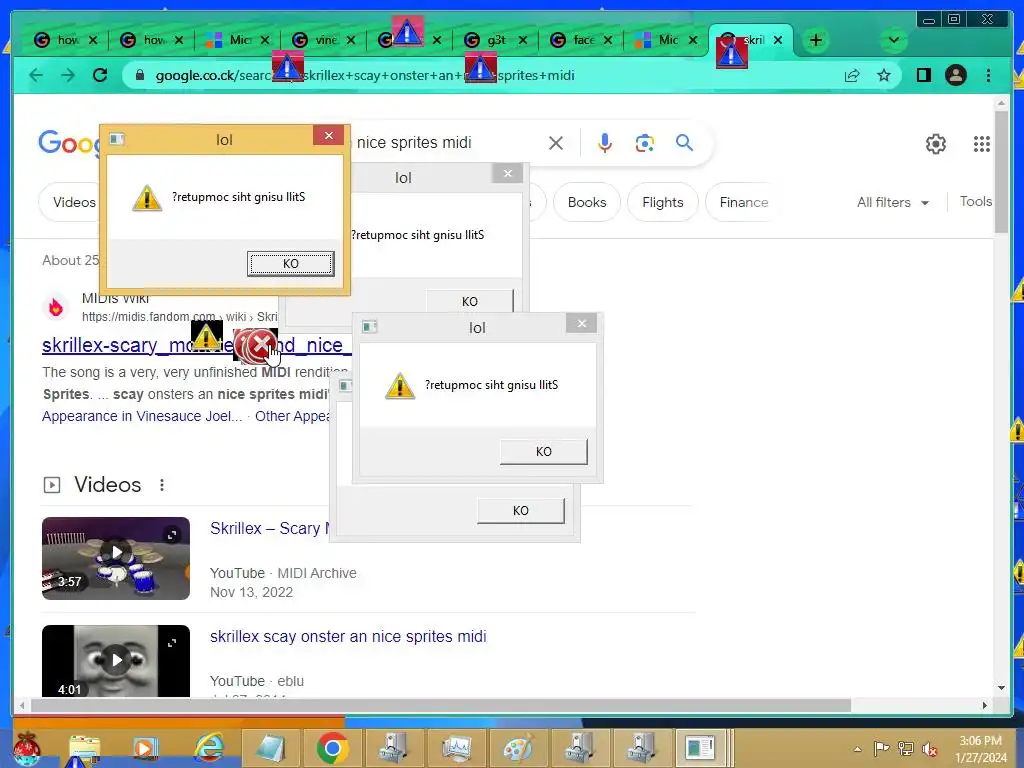Close the g3t tab
1024x768 pixels.
[522, 40]
